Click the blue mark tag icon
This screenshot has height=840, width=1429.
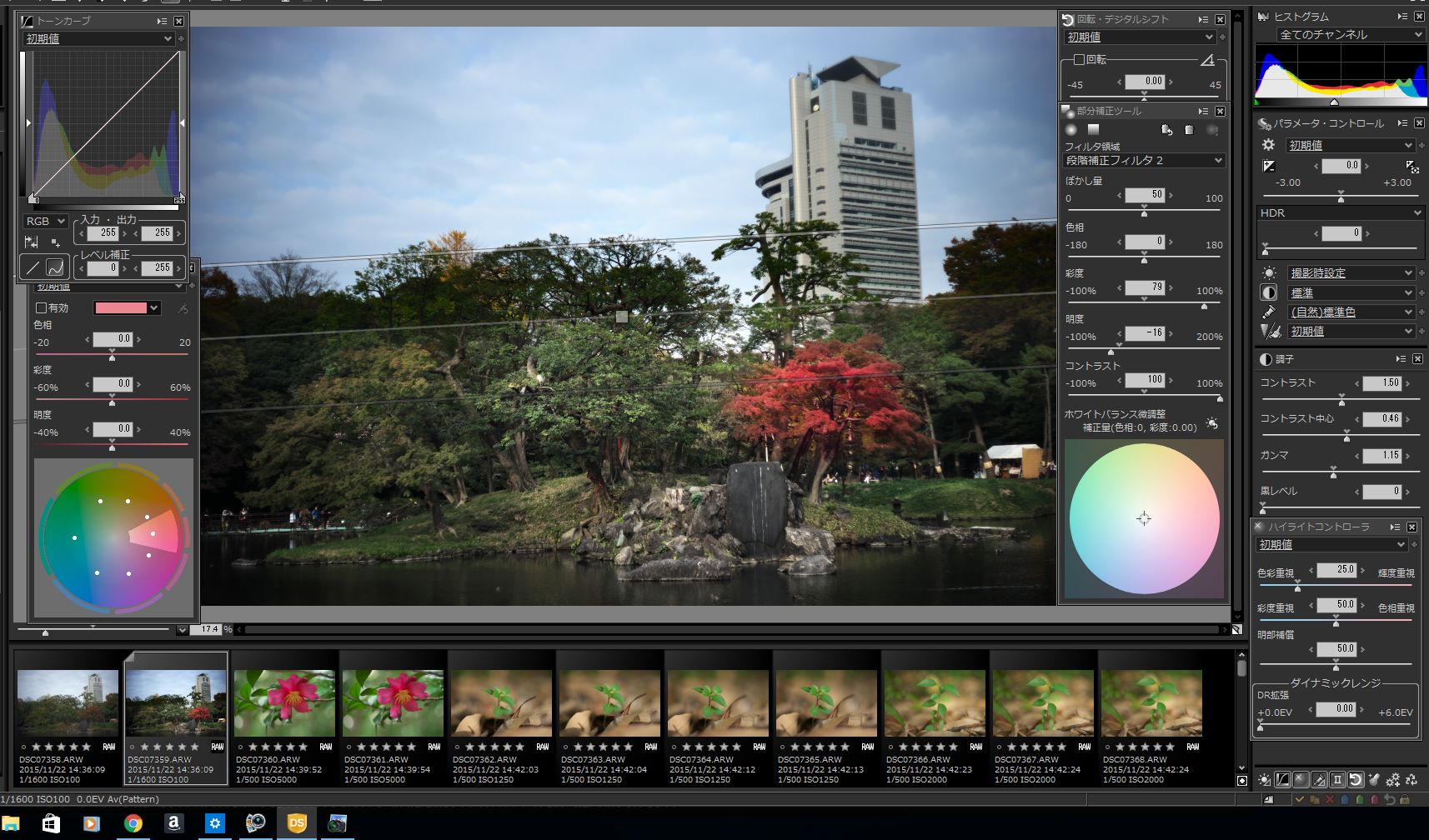coord(1345,799)
